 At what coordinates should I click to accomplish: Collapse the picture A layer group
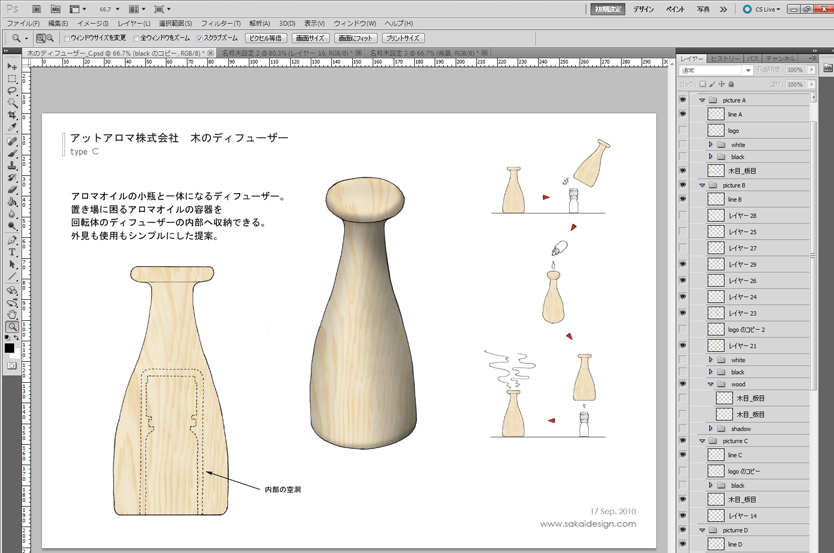702,100
